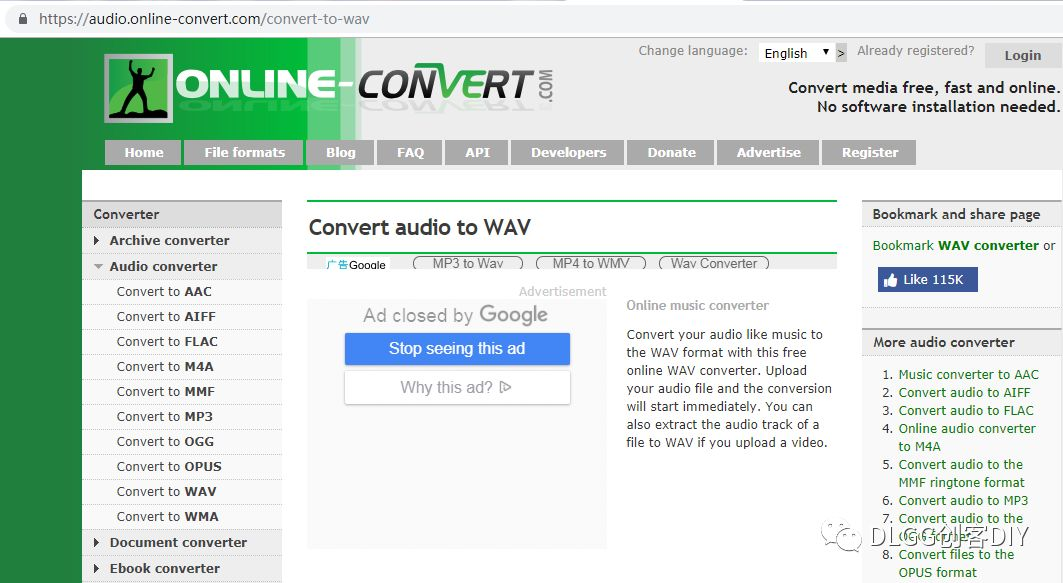Click the AdChoices triangle icon beside 'Why this ad?'
The height and width of the screenshot is (583, 1063).
coord(508,387)
